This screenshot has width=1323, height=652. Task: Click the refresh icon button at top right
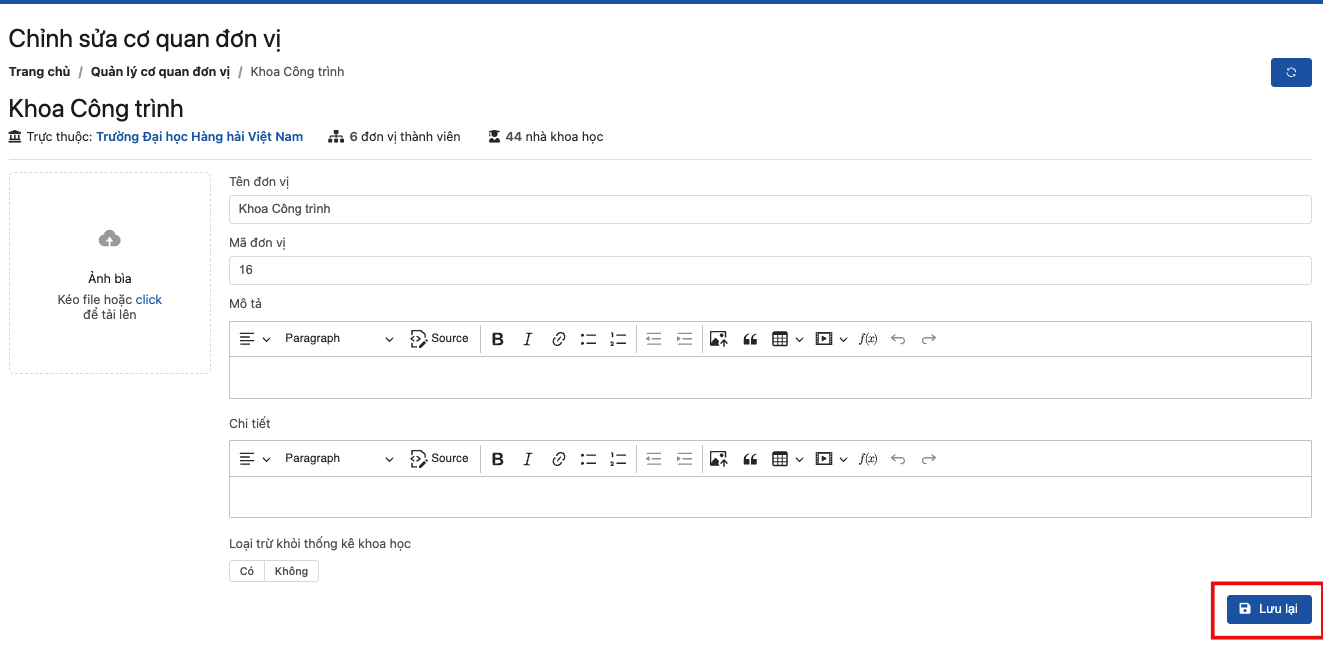point(1291,72)
